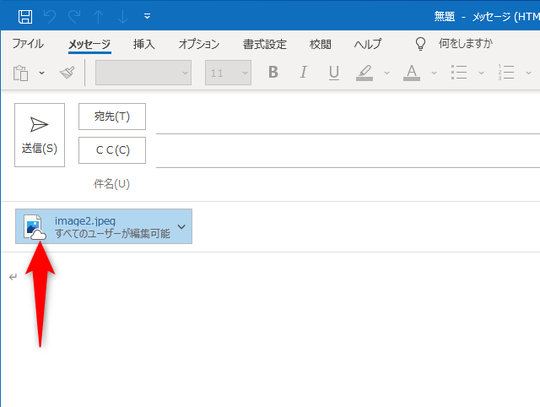Switch to 書式設定 tab
Image resolution: width=540 pixels, height=407 pixels.
[x=264, y=44]
